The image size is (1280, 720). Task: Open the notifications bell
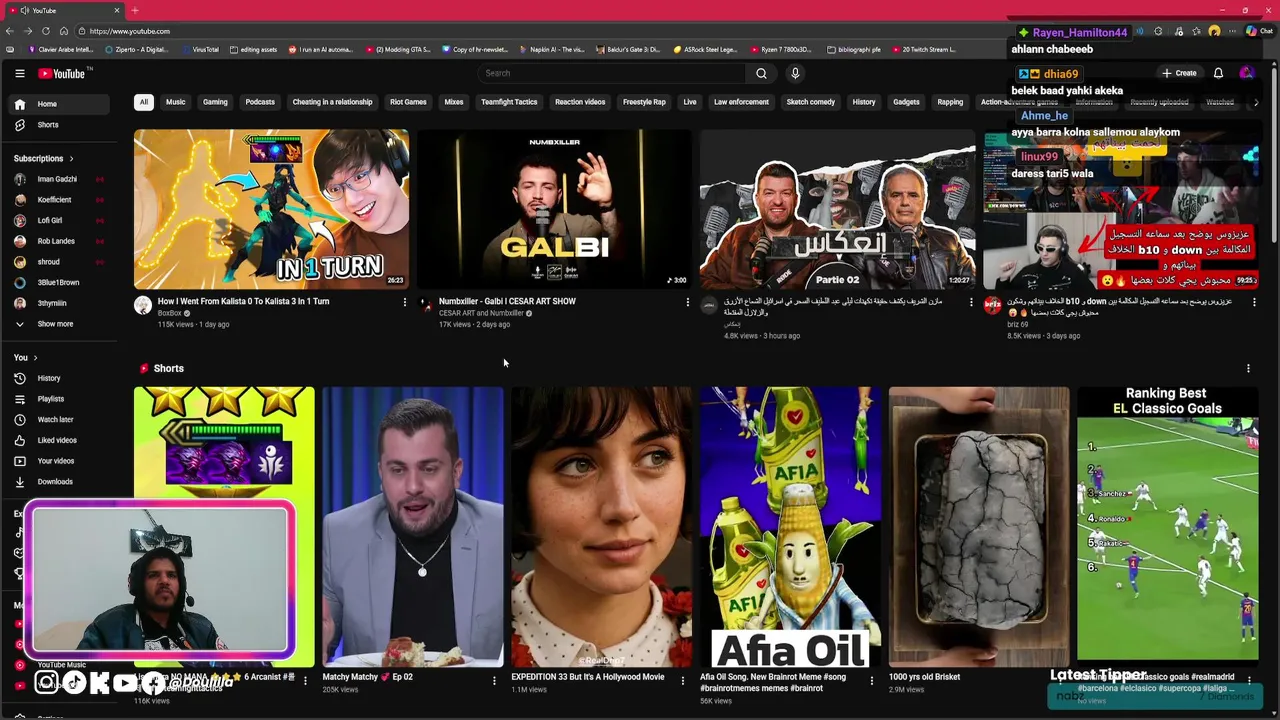pyautogui.click(x=1218, y=73)
